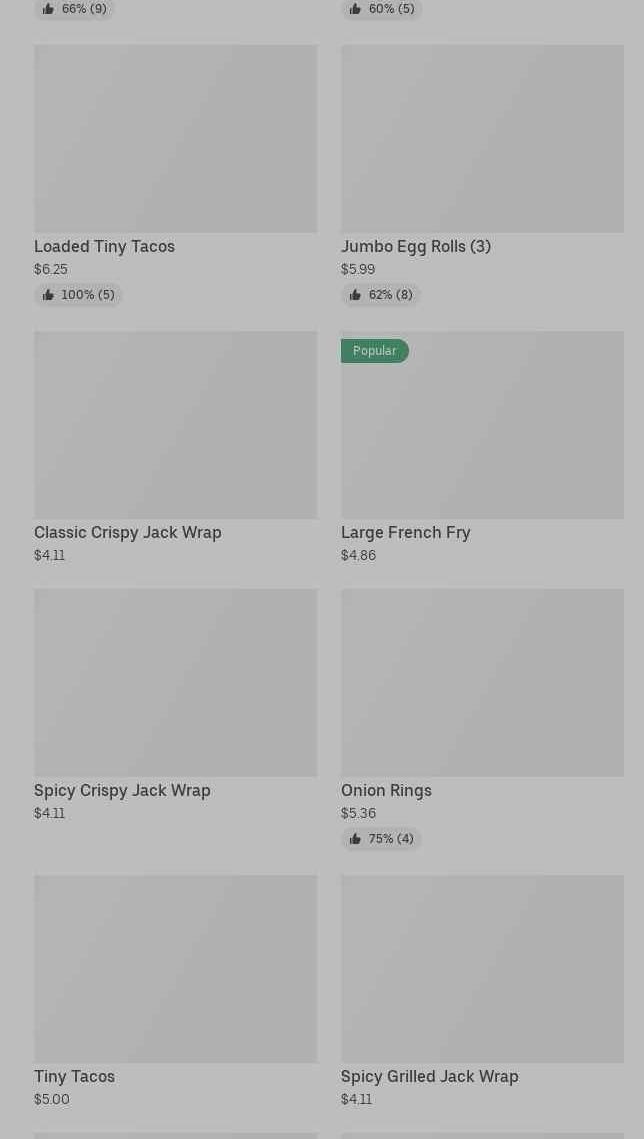Screen dimensions: 644x1139
Task: Open the Spicy Crispy Jack Wrap image
Action: click(176, 683)
